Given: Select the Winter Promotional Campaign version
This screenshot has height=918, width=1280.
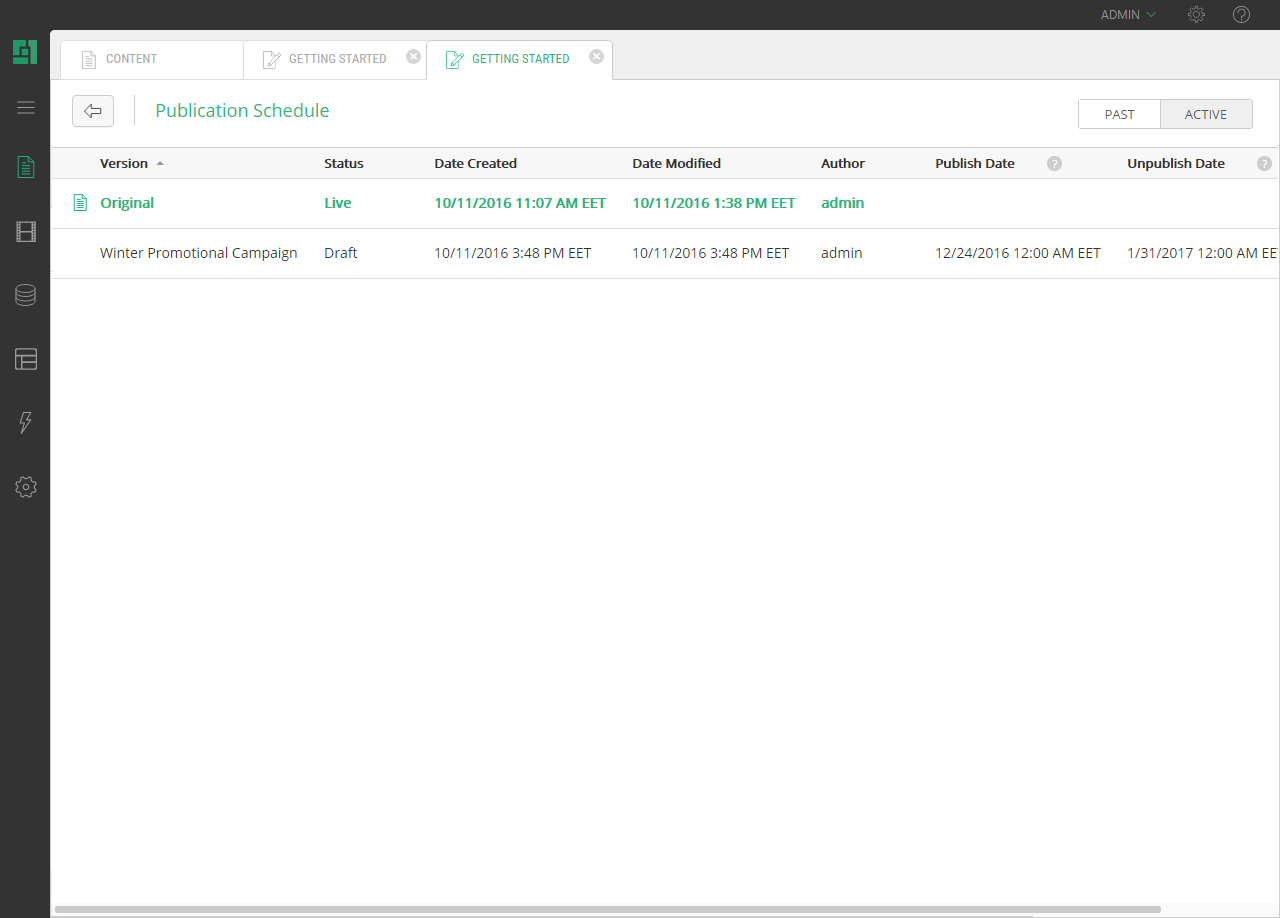Looking at the screenshot, I should [198, 253].
